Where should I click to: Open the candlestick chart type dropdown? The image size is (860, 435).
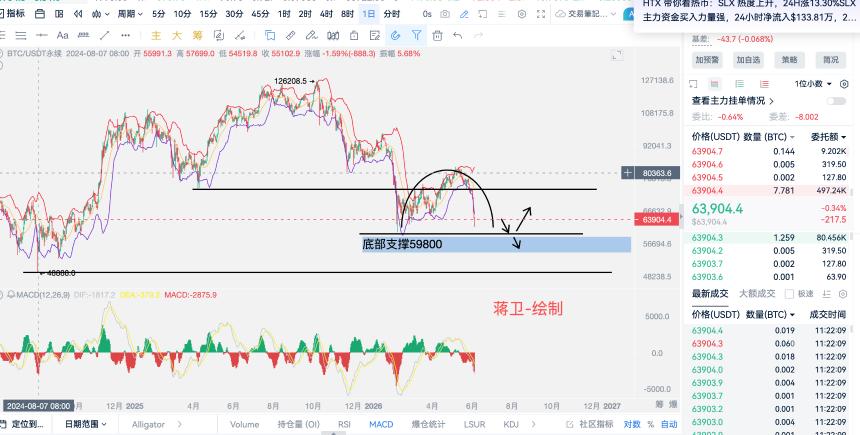click(101, 14)
